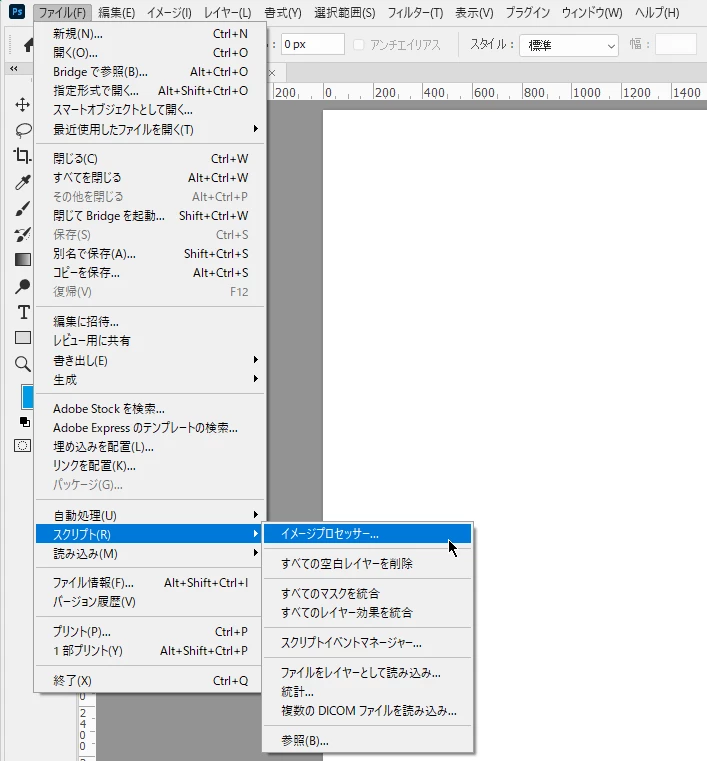Select the Zoom tool
This screenshot has height=761, width=707.
[23, 364]
